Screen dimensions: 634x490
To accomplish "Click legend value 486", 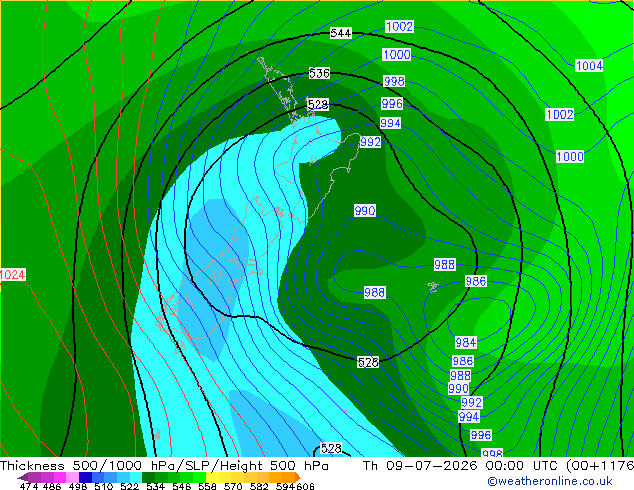I will [52, 486].
